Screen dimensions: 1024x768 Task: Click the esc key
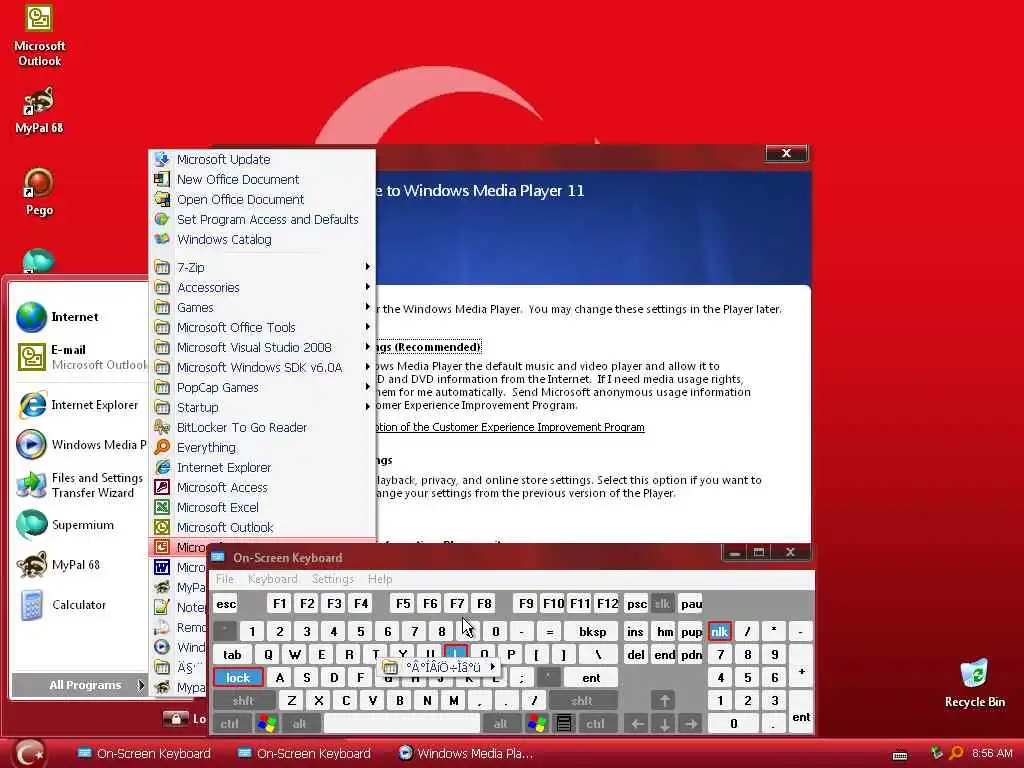(226, 604)
